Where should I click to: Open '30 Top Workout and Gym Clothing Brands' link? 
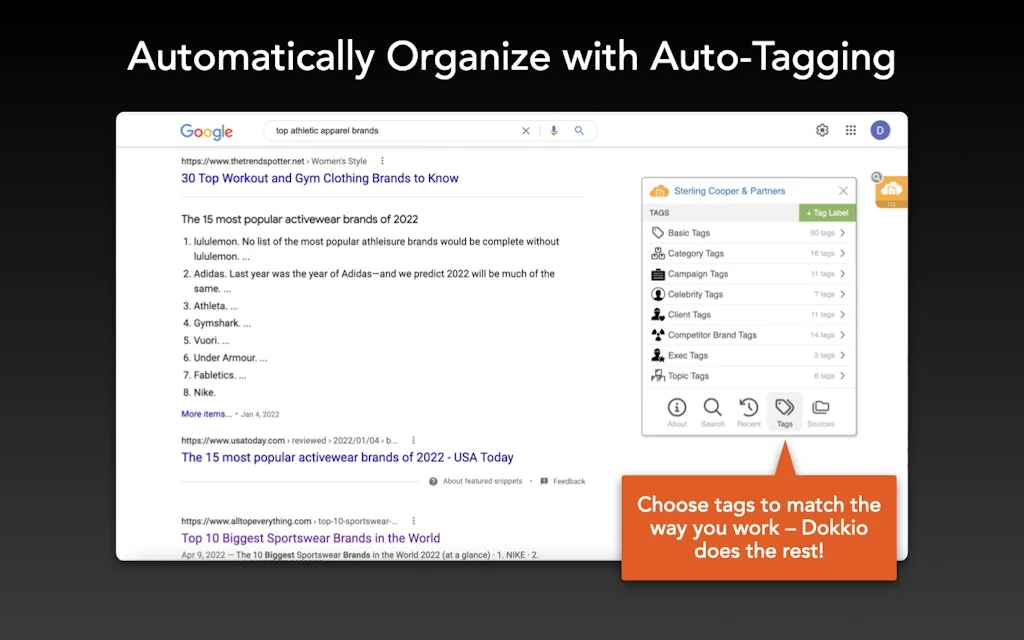320,178
